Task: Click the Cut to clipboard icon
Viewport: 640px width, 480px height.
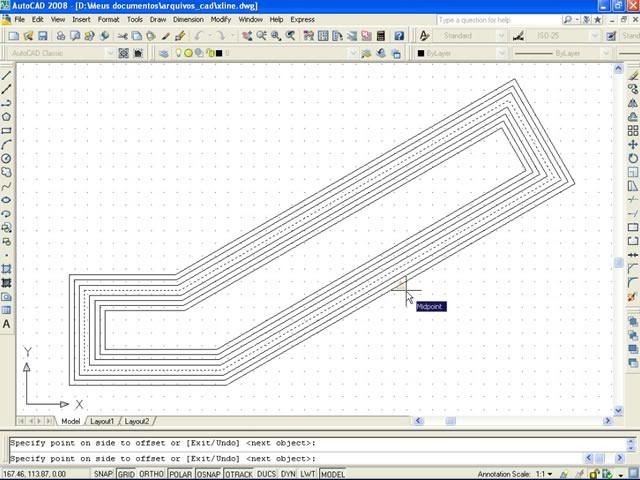Action: point(122,36)
